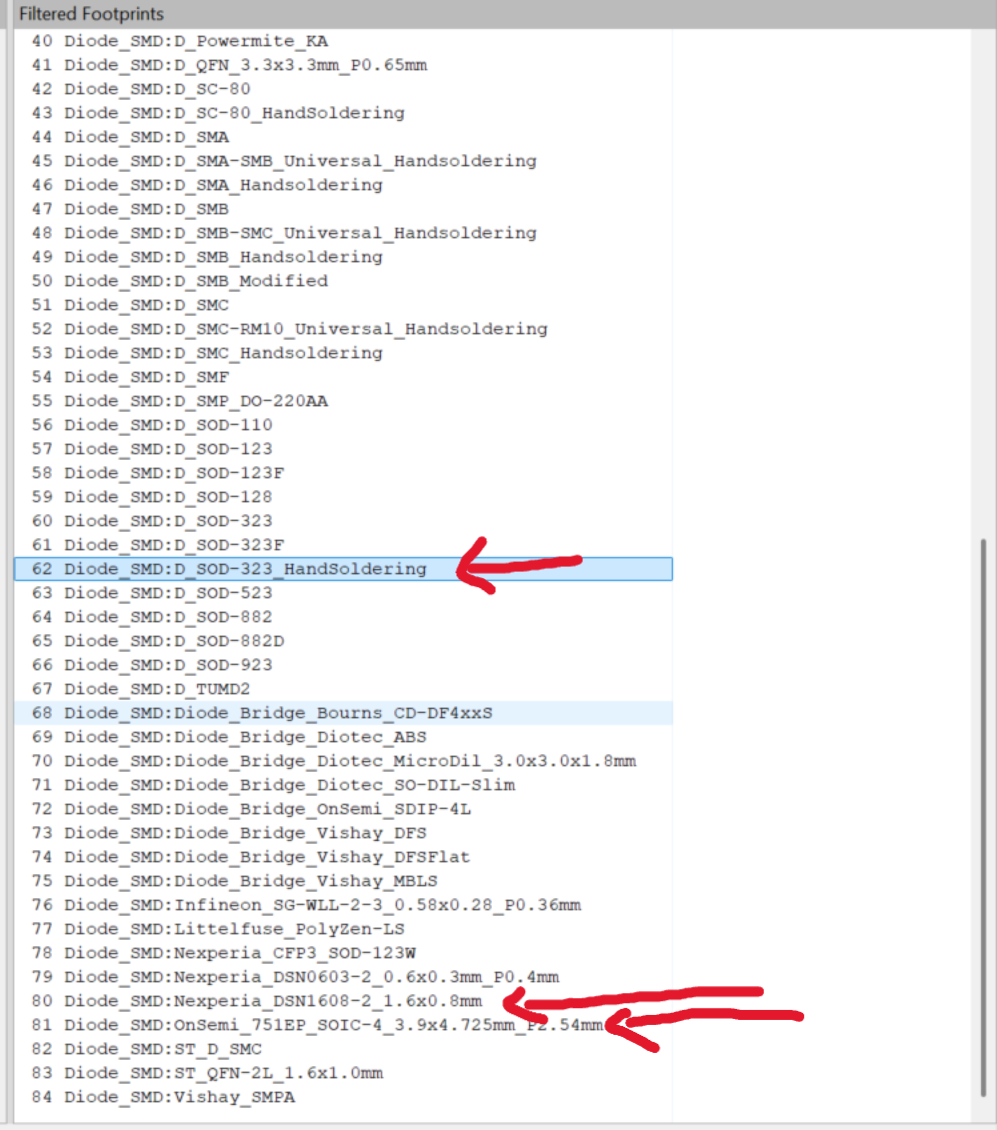
Task: Select D_TUMD2 footprint row
Action: [x=157, y=689]
